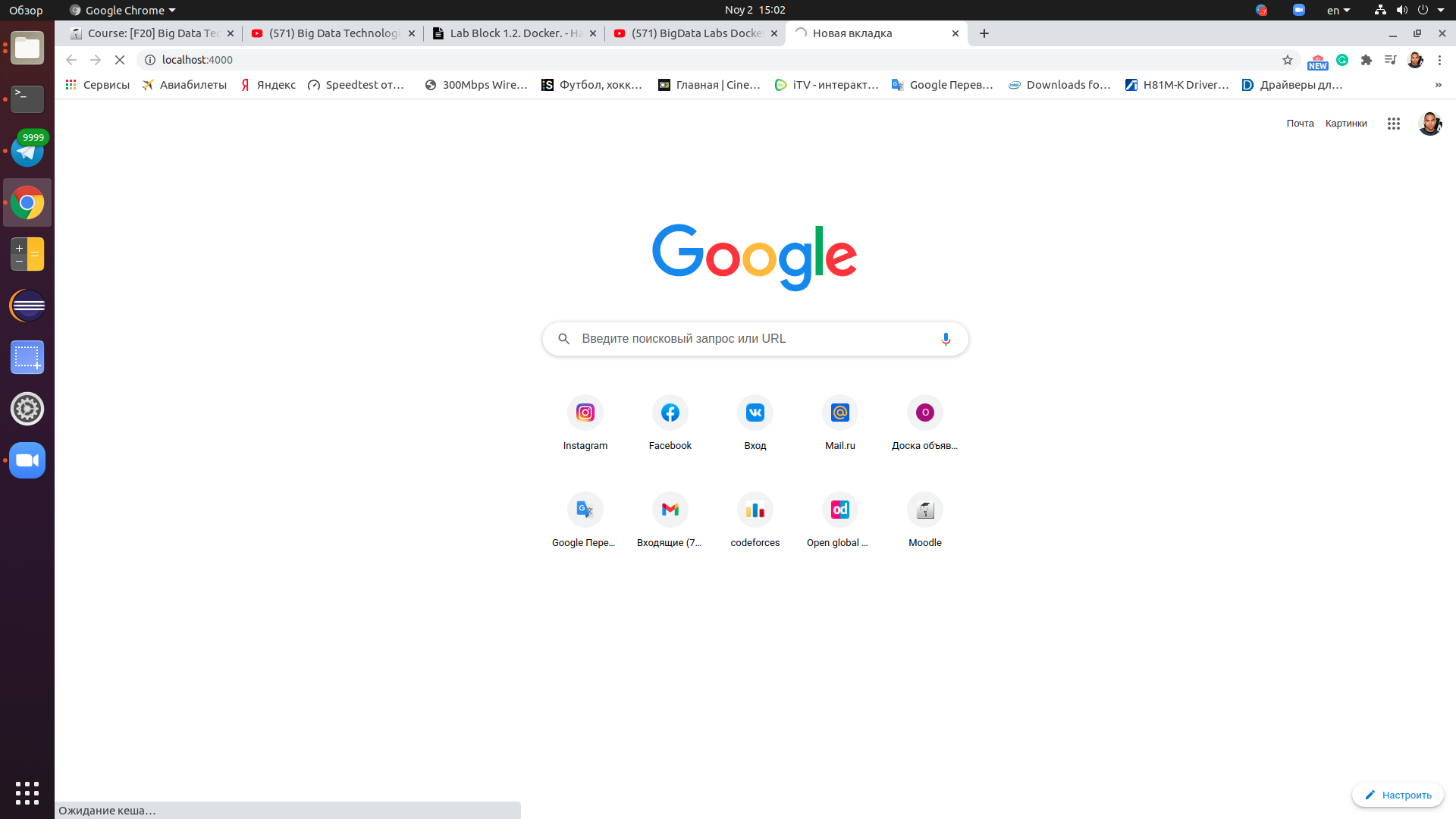The width and height of the screenshot is (1456, 819).
Task: Expand hidden bookmarks with the » chevron
Action: [1439, 85]
